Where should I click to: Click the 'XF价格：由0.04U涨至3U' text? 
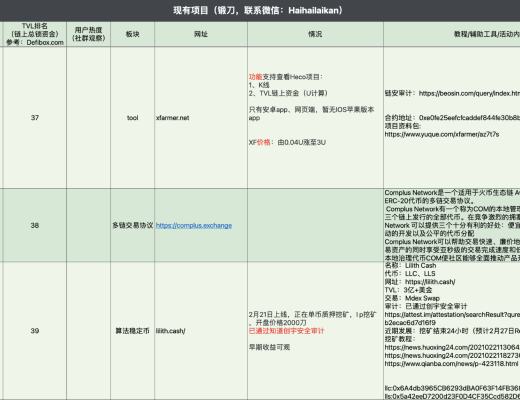[x=287, y=142]
